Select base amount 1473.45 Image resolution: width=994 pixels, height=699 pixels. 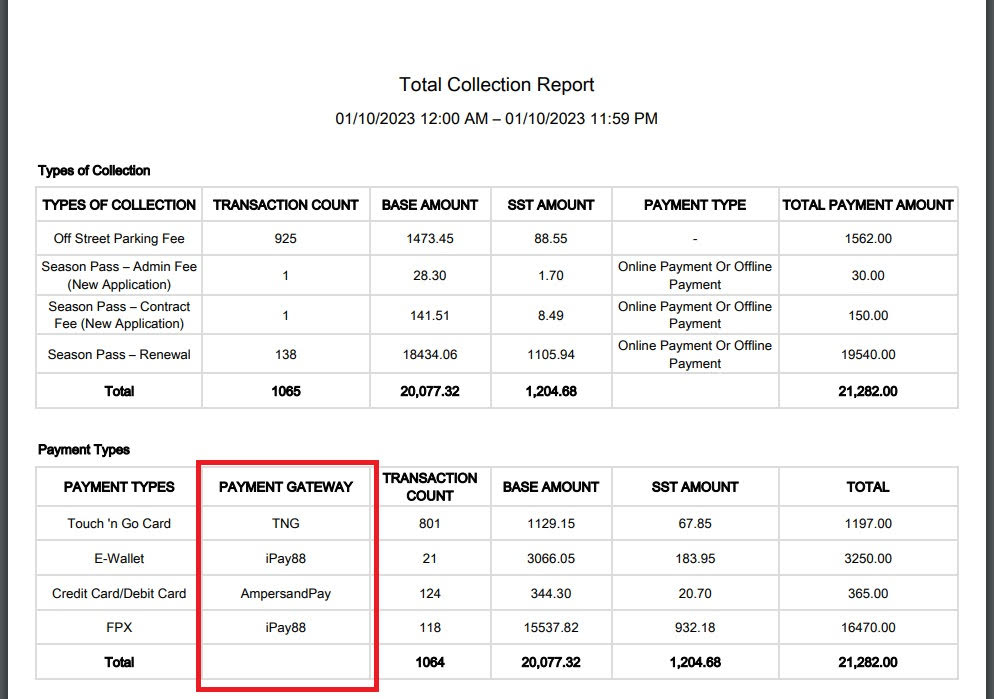click(x=430, y=238)
